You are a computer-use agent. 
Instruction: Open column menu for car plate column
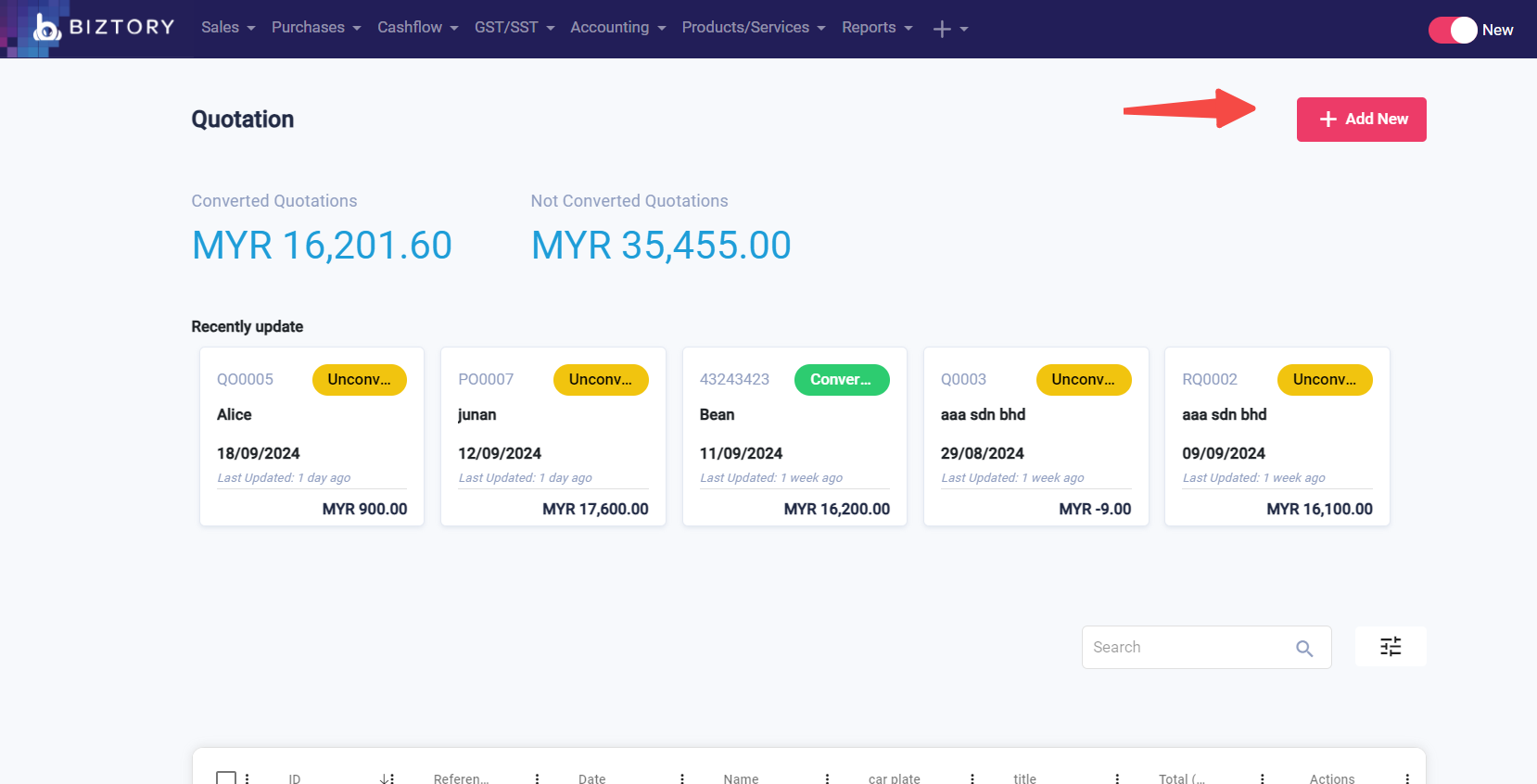(x=972, y=778)
